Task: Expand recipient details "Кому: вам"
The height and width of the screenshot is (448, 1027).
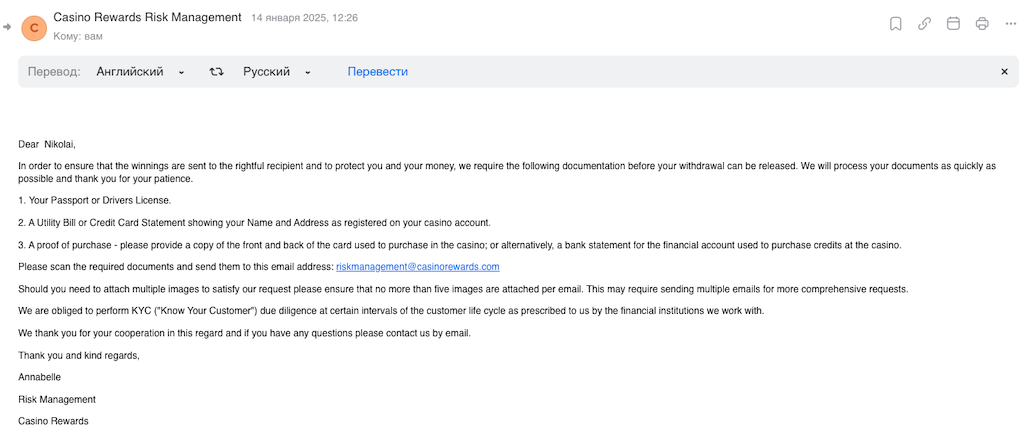Action: click(x=78, y=36)
